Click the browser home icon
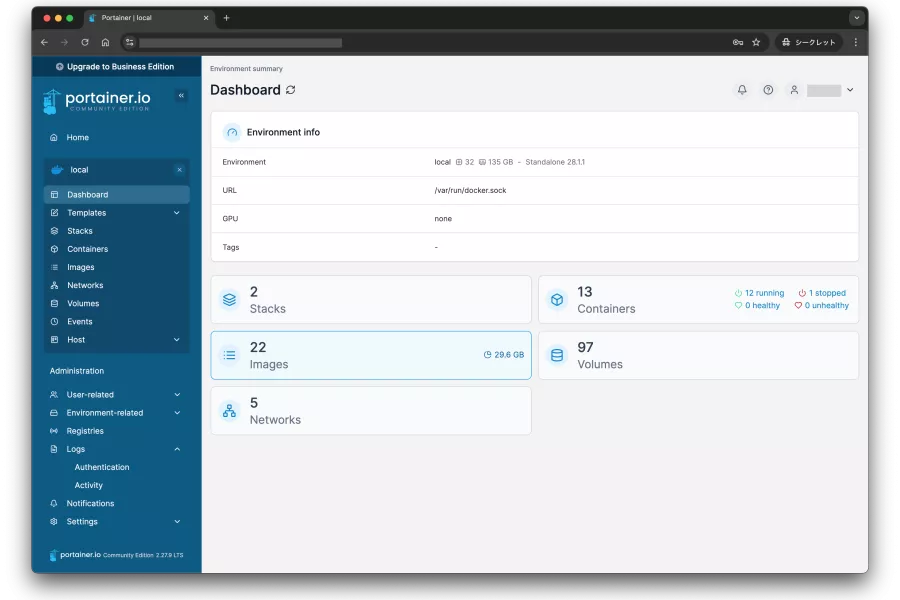Image resolution: width=900 pixels, height=600 pixels. [105, 42]
